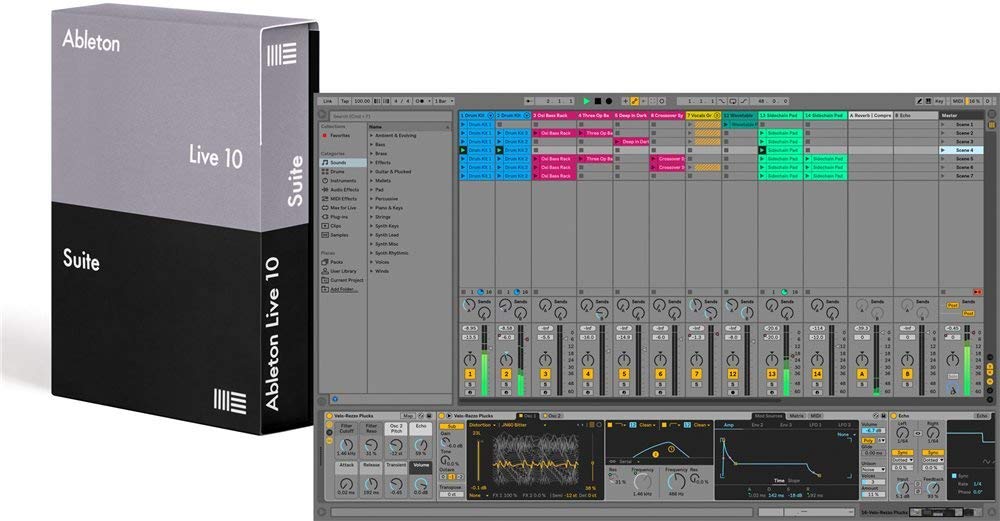Click the browser search field
The height and width of the screenshot is (521, 1000).
390,117
